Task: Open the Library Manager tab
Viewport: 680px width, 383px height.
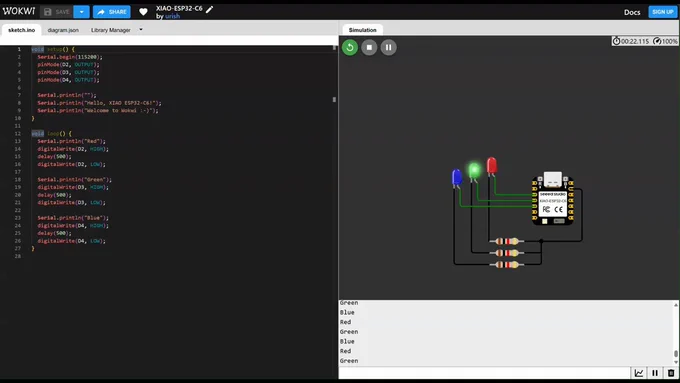Action: (111, 30)
